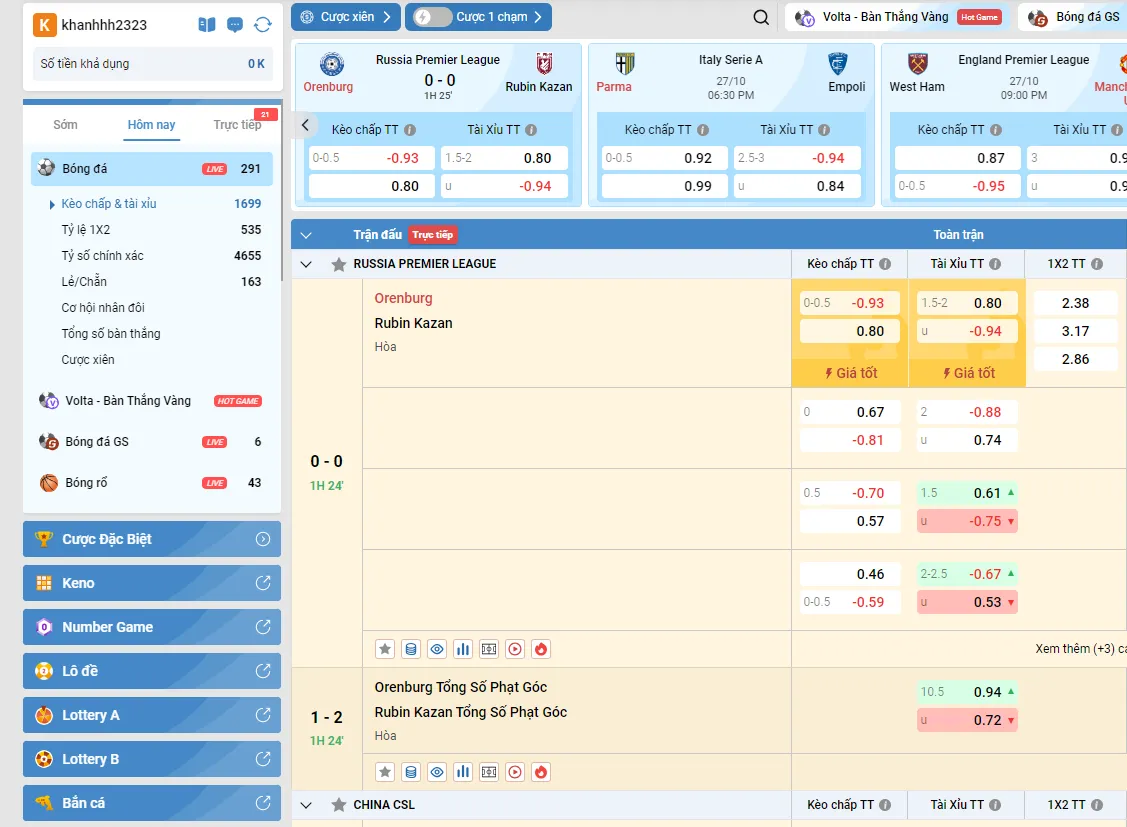
Task: Open statistics bar chart for Orenburg match
Action: (463, 649)
